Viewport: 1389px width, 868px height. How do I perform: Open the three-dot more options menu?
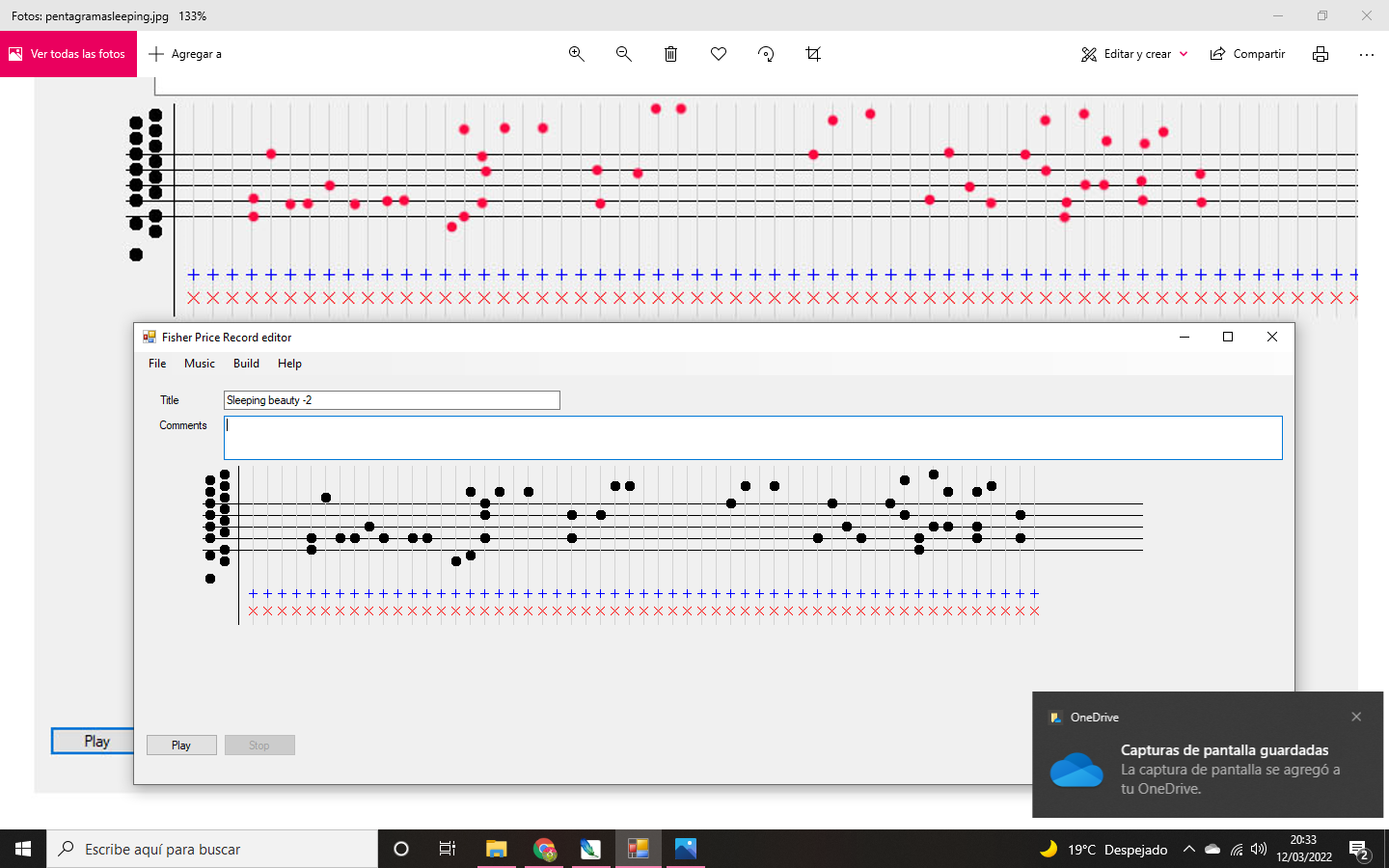click(1367, 54)
